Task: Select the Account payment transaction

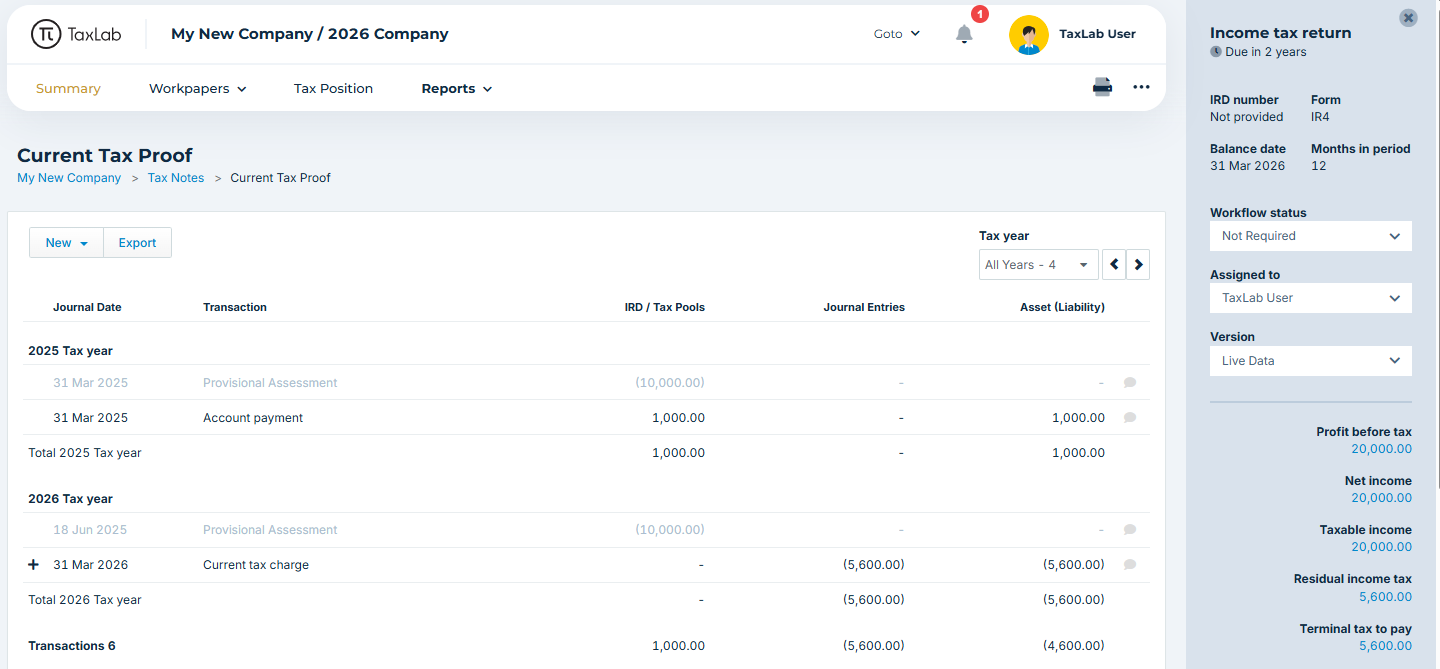Action: [x=253, y=418]
